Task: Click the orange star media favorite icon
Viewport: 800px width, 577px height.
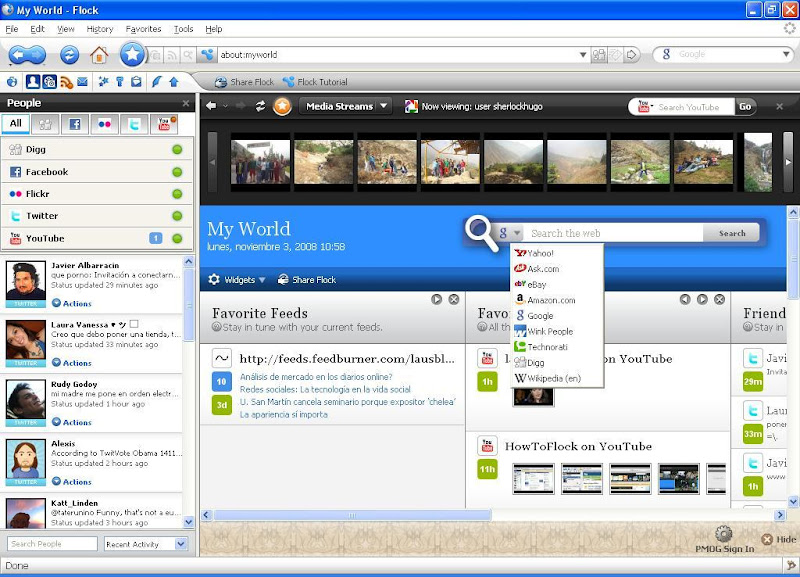Action: 282,106
